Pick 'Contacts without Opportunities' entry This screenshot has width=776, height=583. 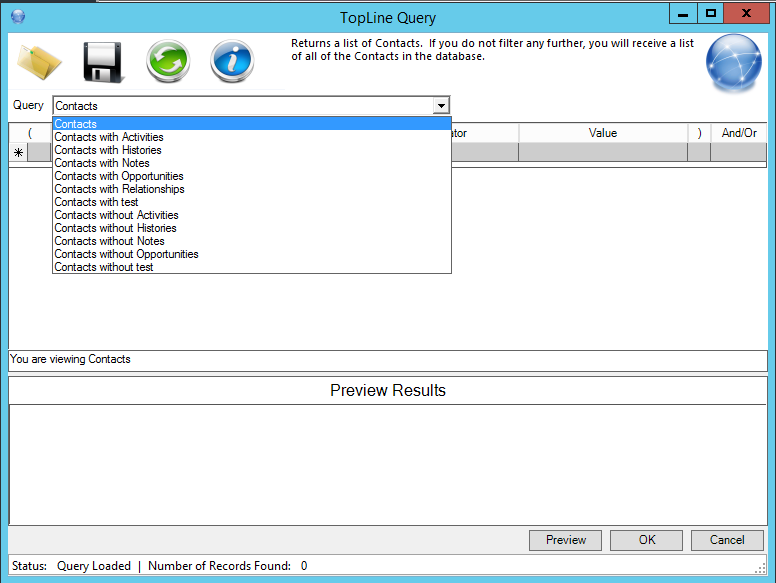(x=252, y=254)
